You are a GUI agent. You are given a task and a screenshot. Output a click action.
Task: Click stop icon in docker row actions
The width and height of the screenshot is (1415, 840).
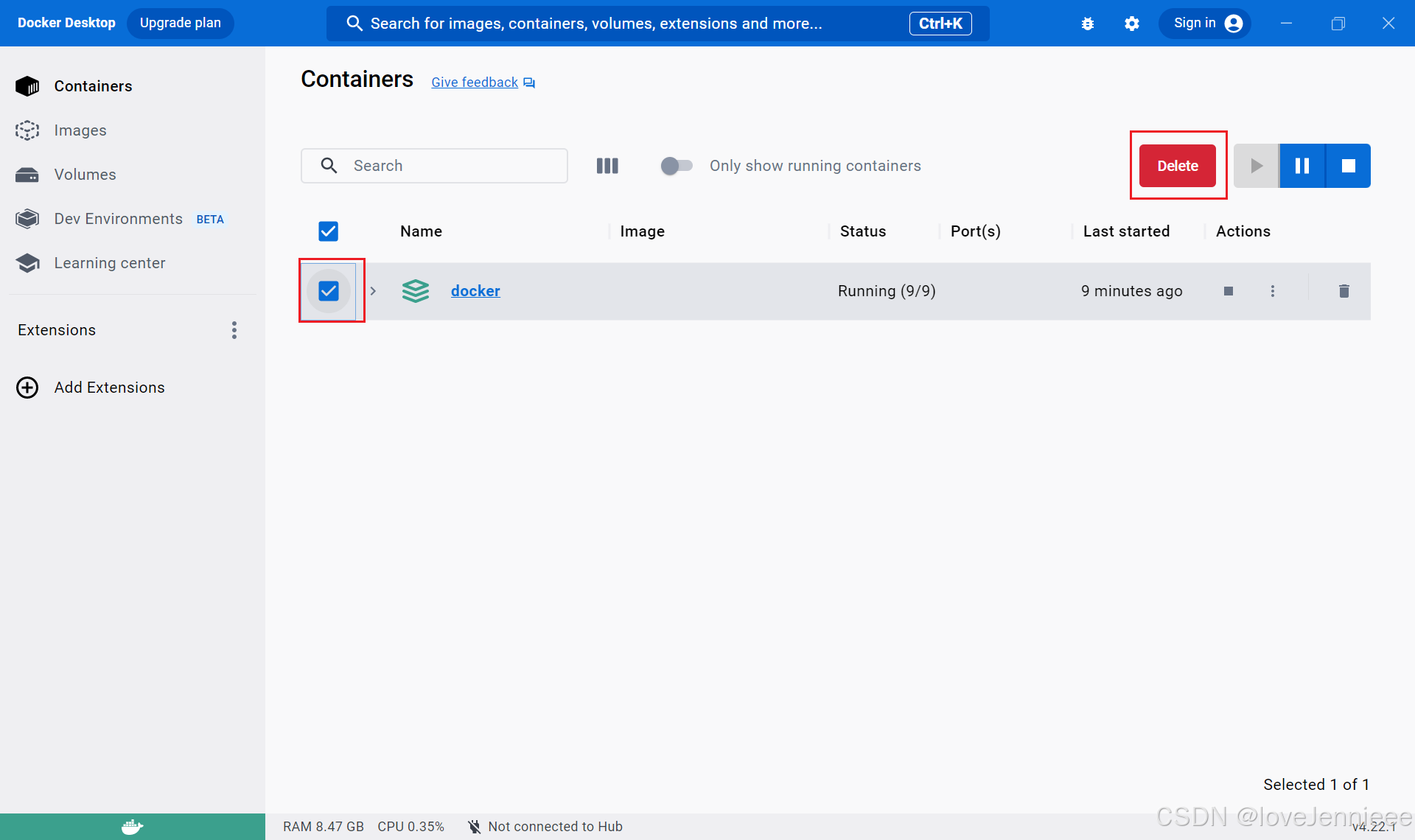click(x=1229, y=291)
